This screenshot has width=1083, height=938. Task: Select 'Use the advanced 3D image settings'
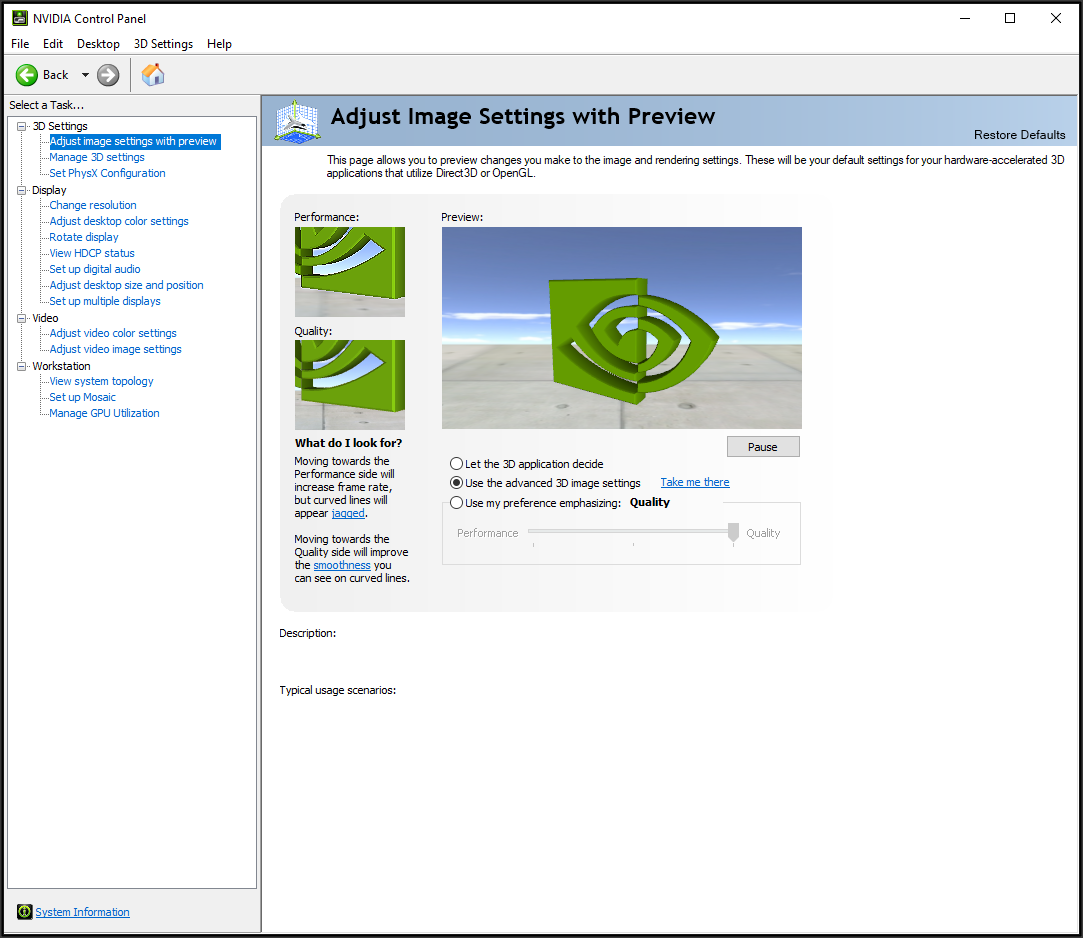457,483
